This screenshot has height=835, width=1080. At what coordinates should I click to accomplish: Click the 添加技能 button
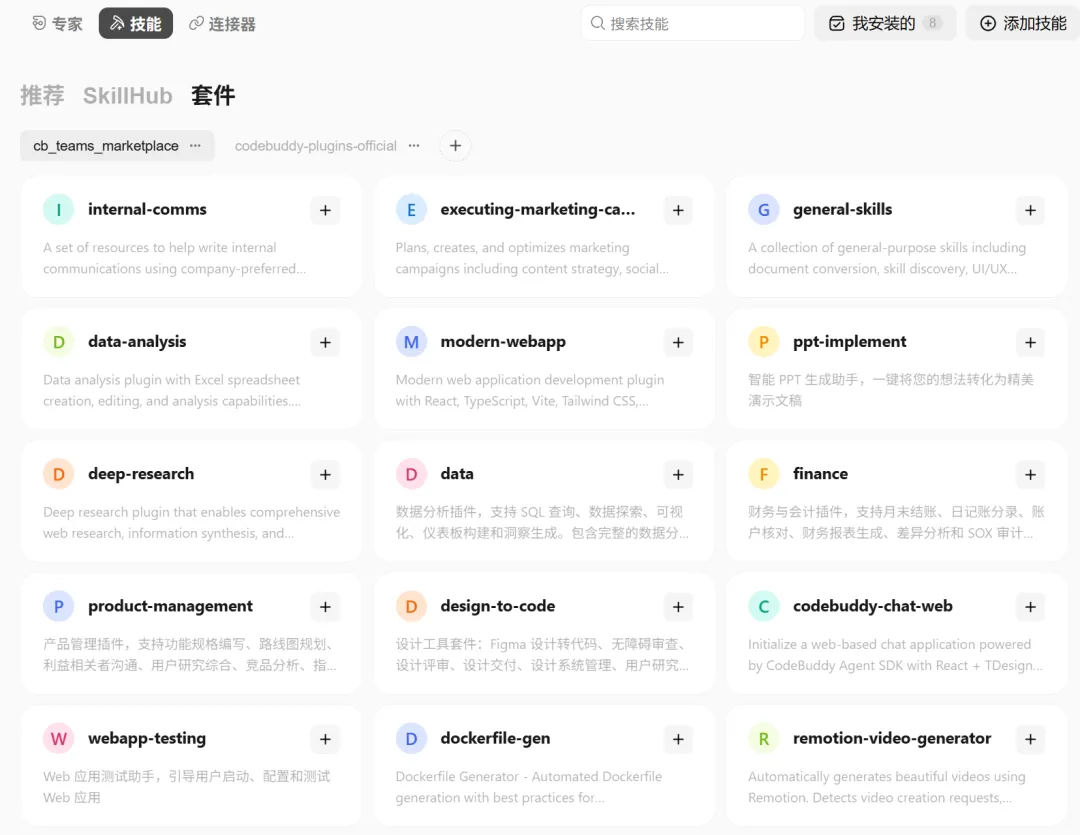tap(1023, 23)
